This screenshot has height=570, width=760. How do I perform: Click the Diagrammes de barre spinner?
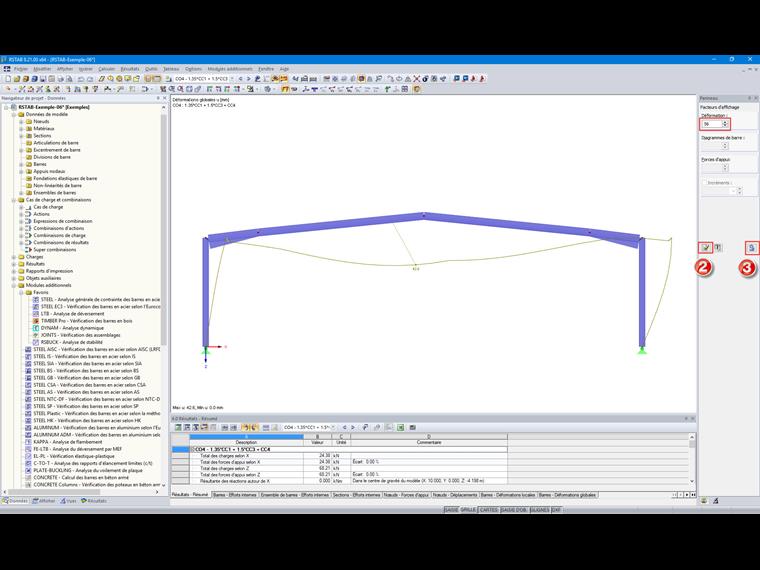tap(725, 145)
